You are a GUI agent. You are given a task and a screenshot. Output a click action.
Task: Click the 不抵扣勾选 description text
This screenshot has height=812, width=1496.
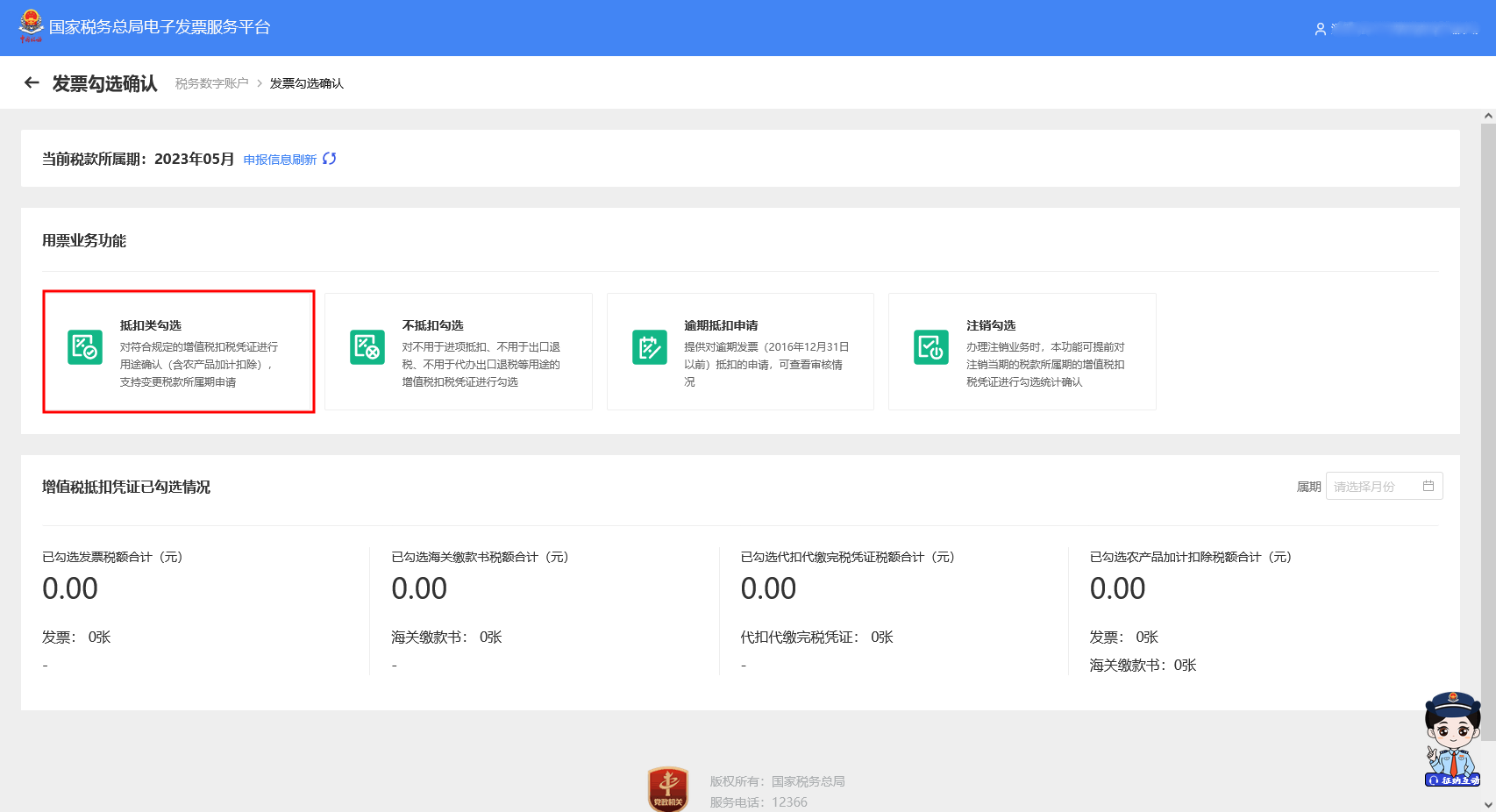point(481,365)
